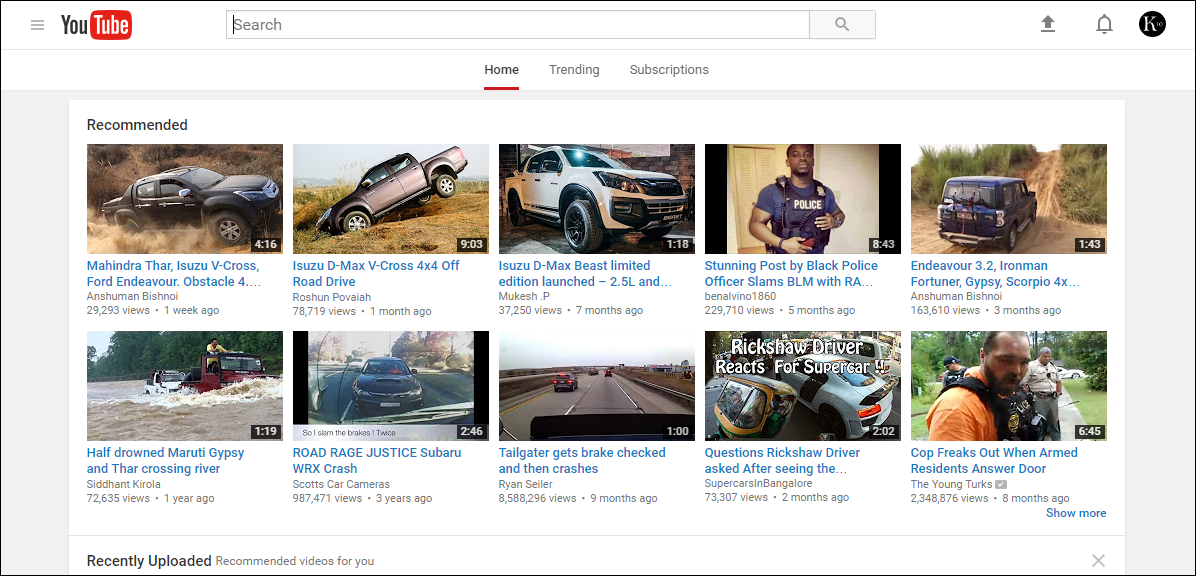Open the upload video icon
Viewport: 1196px width, 576px height.
pos(1048,24)
